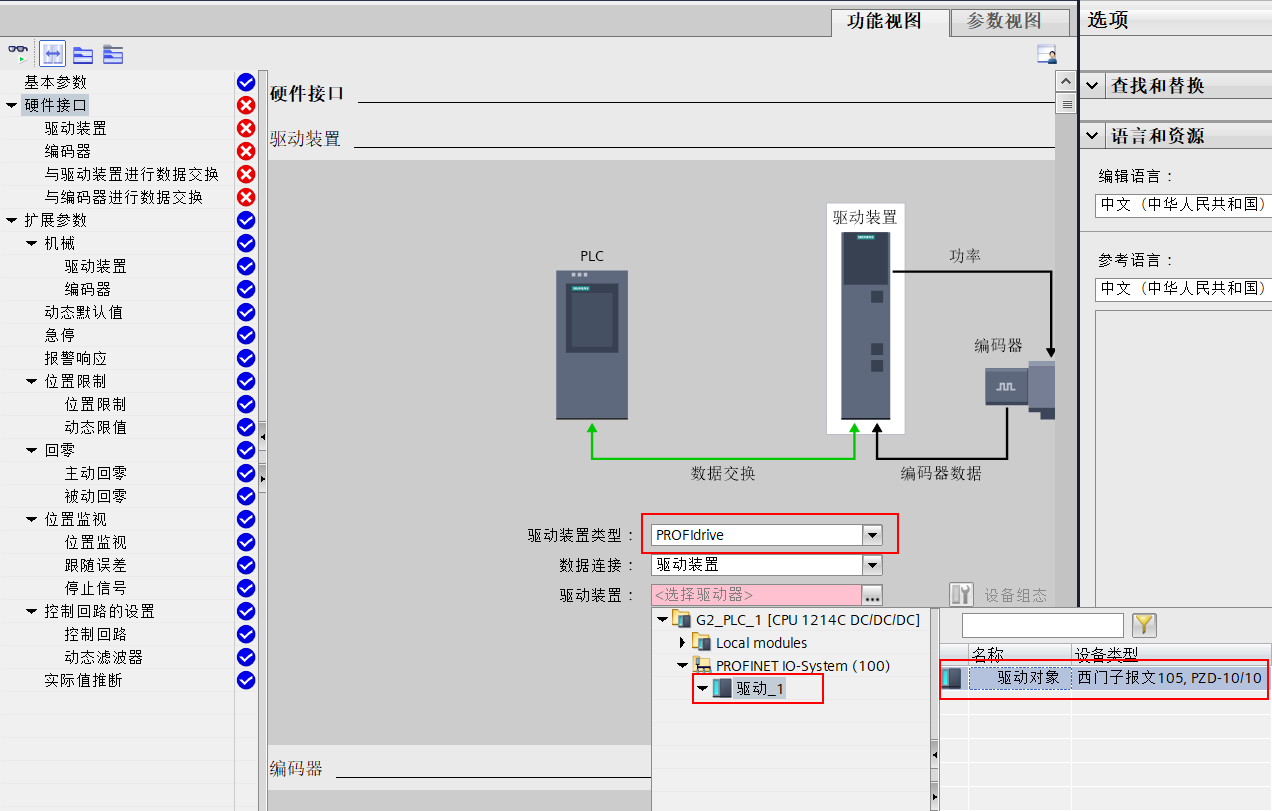Open the PROFIdrive 驱动装置类型 dropdown
This screenshot has width=1272, height=811.
click(871, 535)
